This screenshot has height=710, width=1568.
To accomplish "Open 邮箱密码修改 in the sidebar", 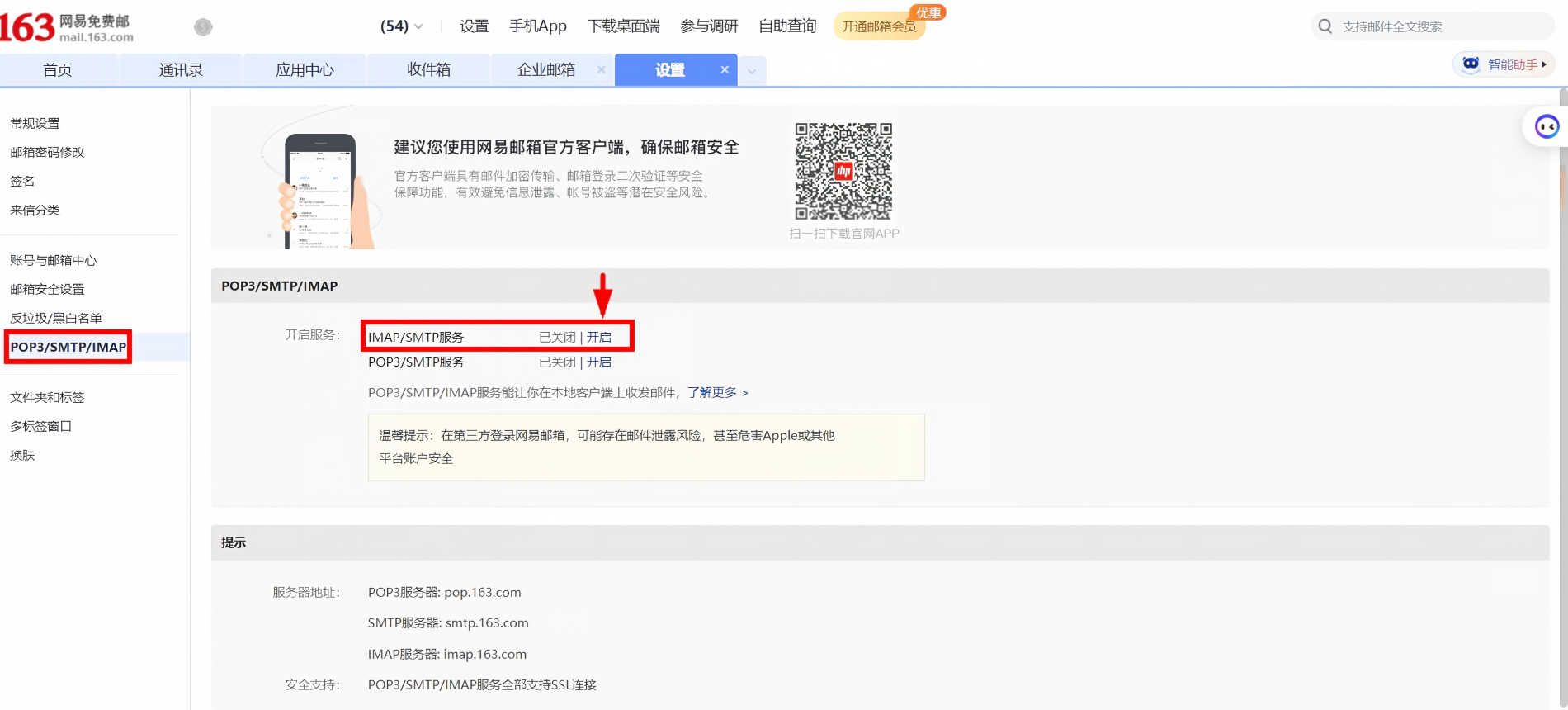I will [47, 152].
